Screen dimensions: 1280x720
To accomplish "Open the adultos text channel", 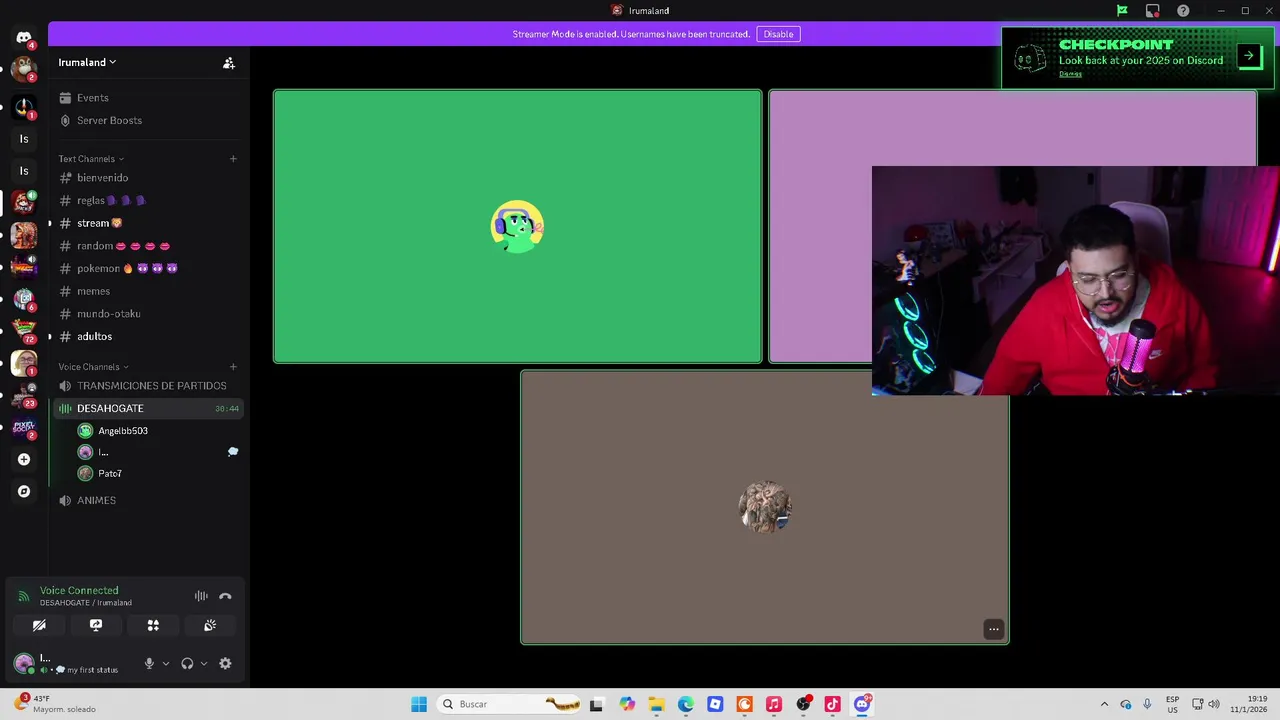I will [x=149, y=336].
